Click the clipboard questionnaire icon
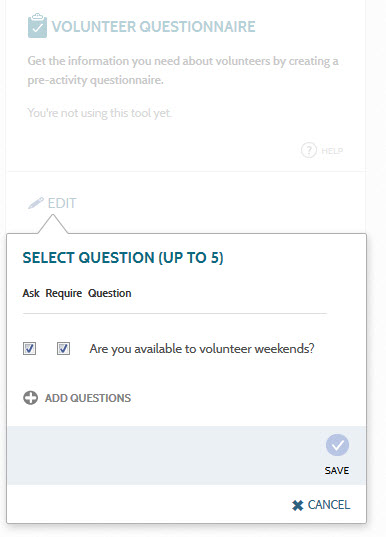 point(37,26)
